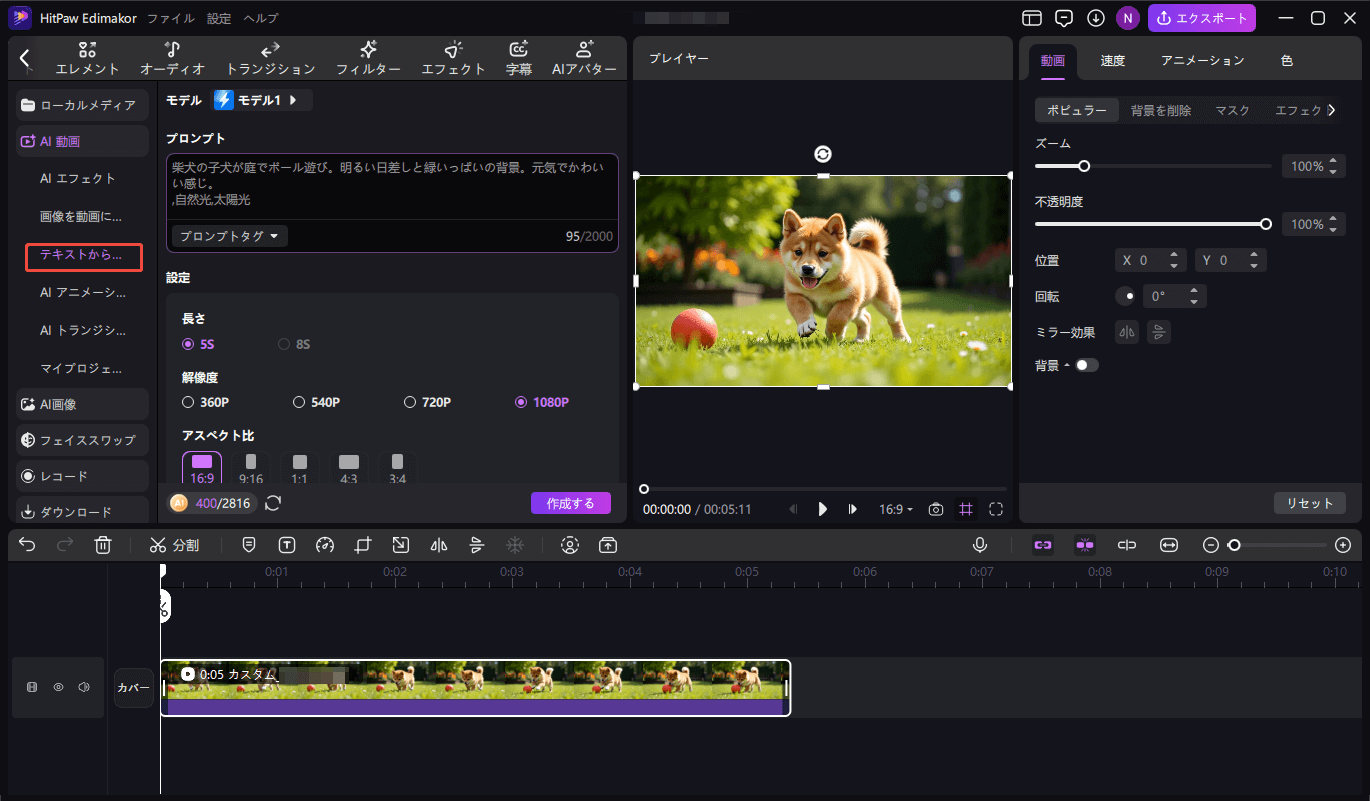Delete the selected clip with trash icon
Screen dimensions: 1370x801
point(102,545)
